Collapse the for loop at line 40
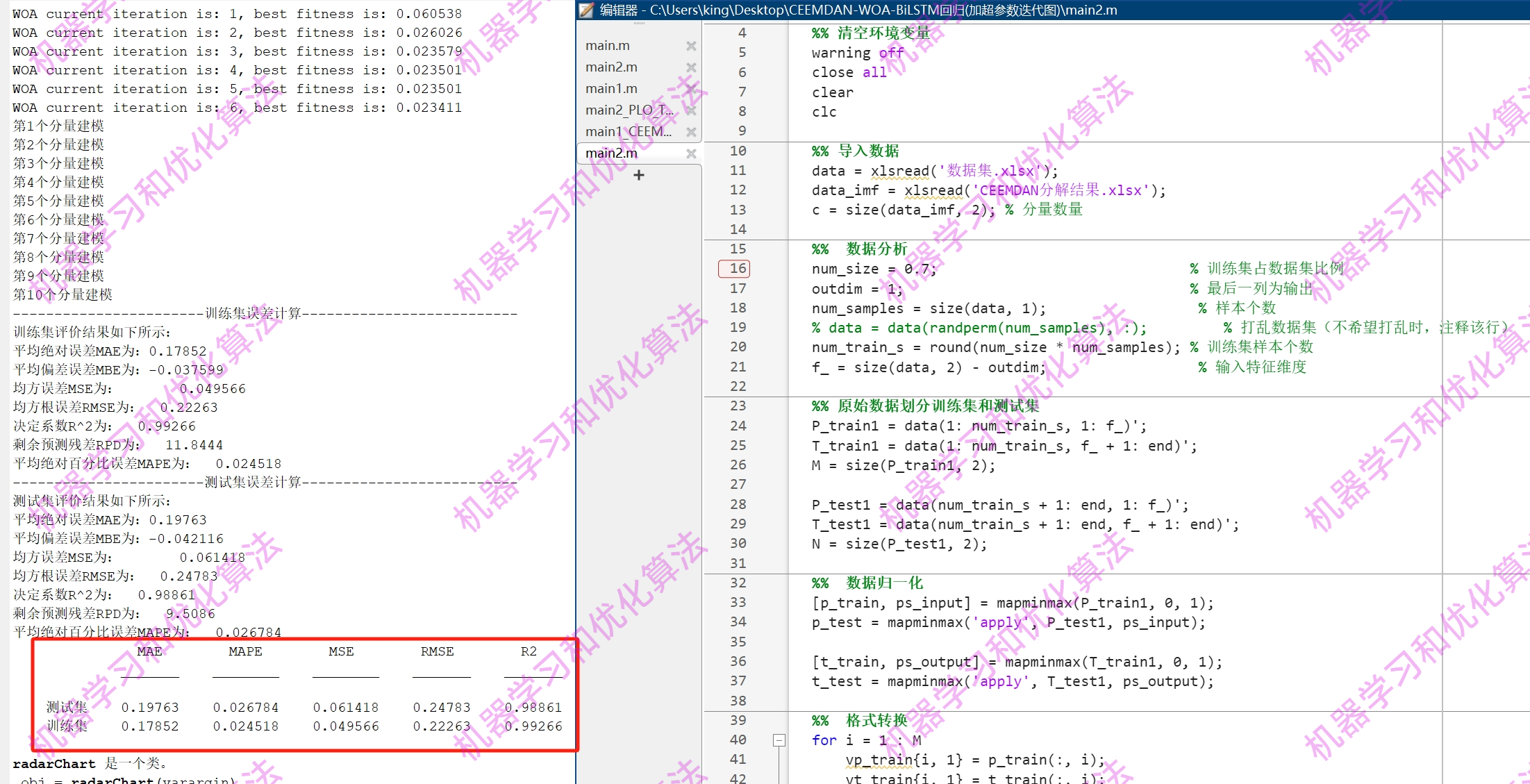Screen dimensions: 1530x784 (779, 740)
